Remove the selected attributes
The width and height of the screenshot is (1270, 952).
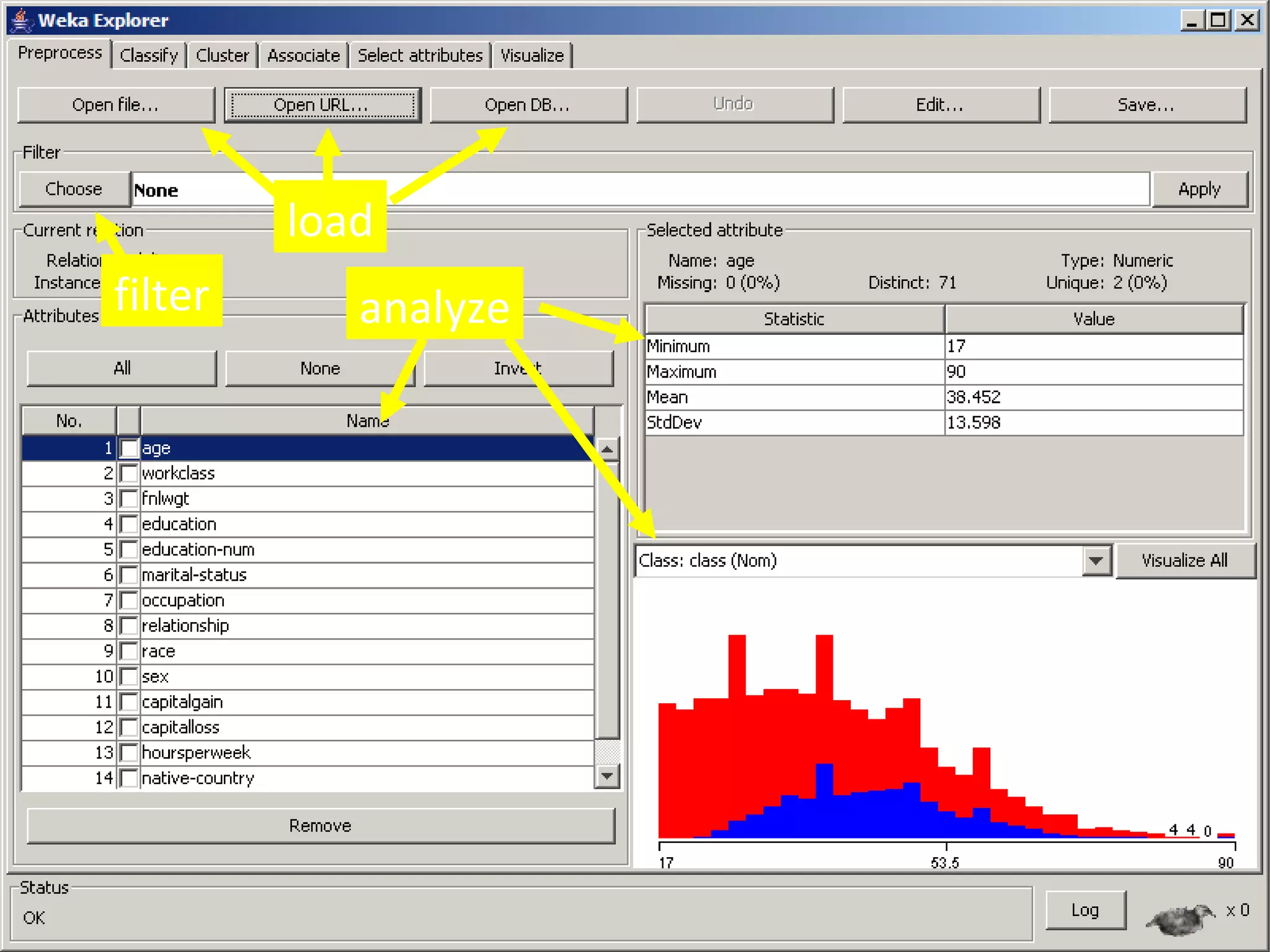[321, 825]
